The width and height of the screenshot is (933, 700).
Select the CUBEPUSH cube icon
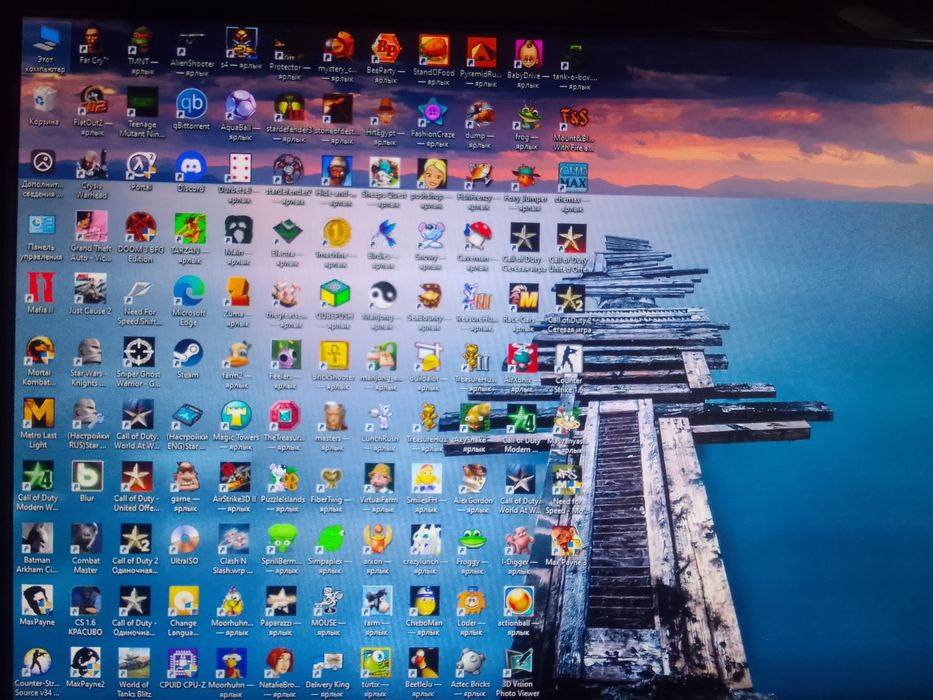pyautogui.click(x=334, y=295)
